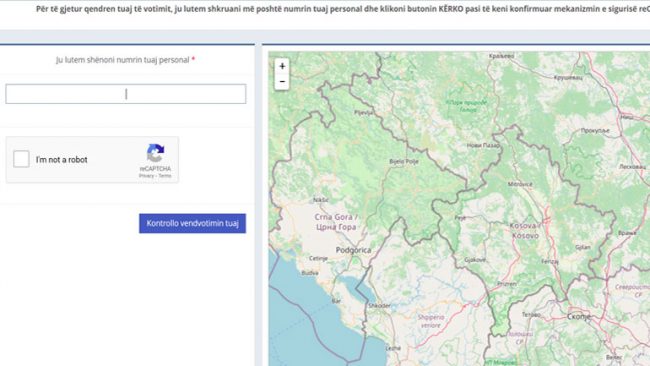Click Краљево label on the map
Viewport: 650px width, 366px height.
[501, 56]
